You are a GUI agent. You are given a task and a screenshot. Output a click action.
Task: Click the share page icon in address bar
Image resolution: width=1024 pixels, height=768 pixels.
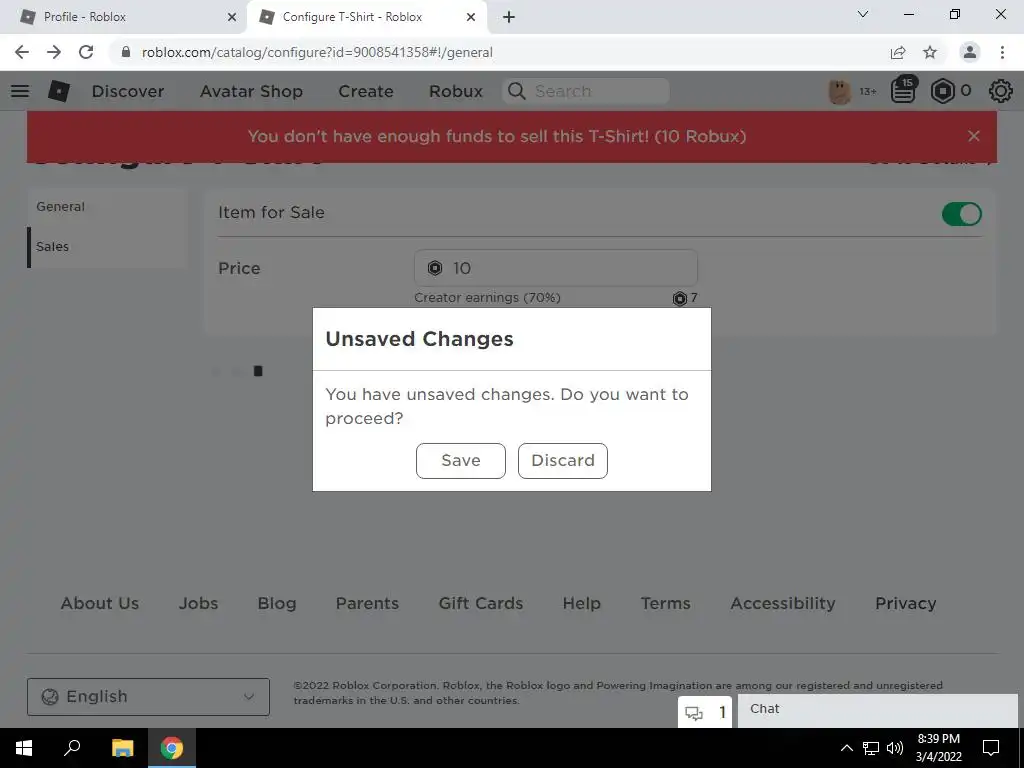point(898,52)
